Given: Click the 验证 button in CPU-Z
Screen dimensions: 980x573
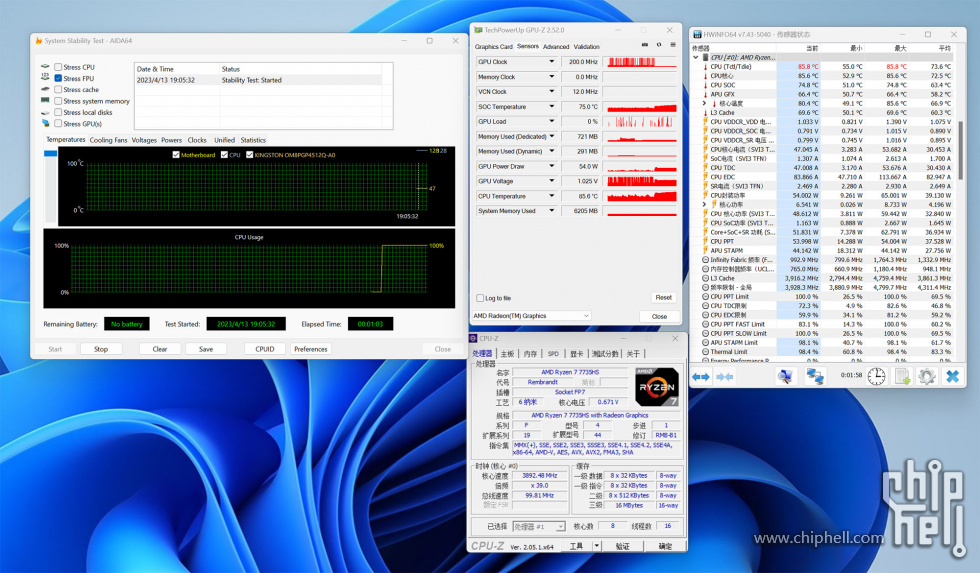Looking at the screenshot, I should (x=622, y=546).
